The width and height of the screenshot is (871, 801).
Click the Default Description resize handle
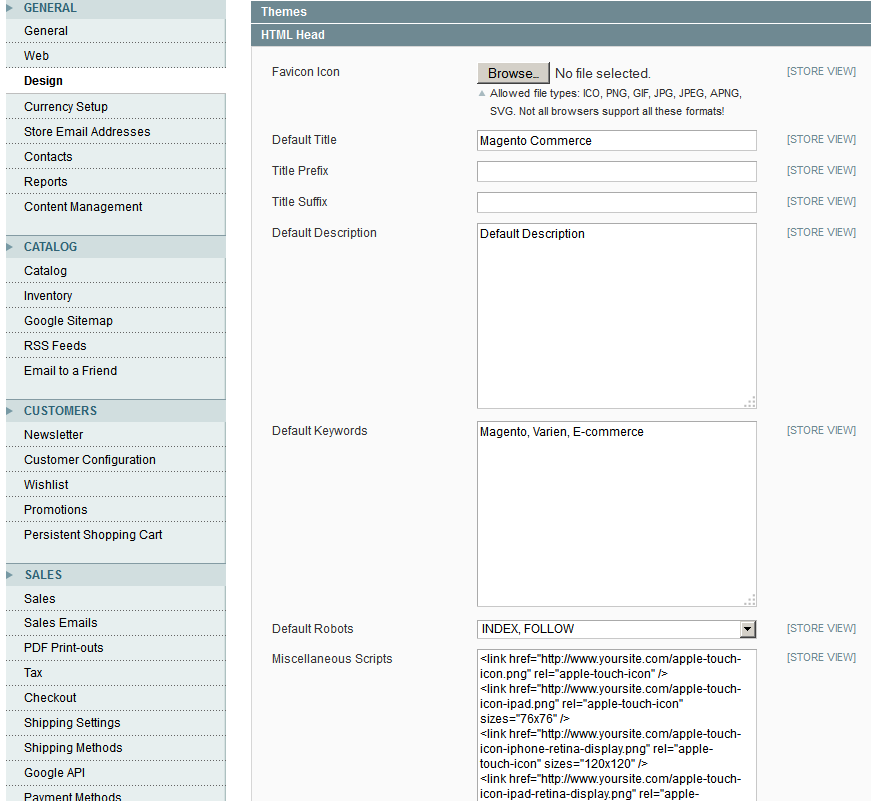(750, 402)
